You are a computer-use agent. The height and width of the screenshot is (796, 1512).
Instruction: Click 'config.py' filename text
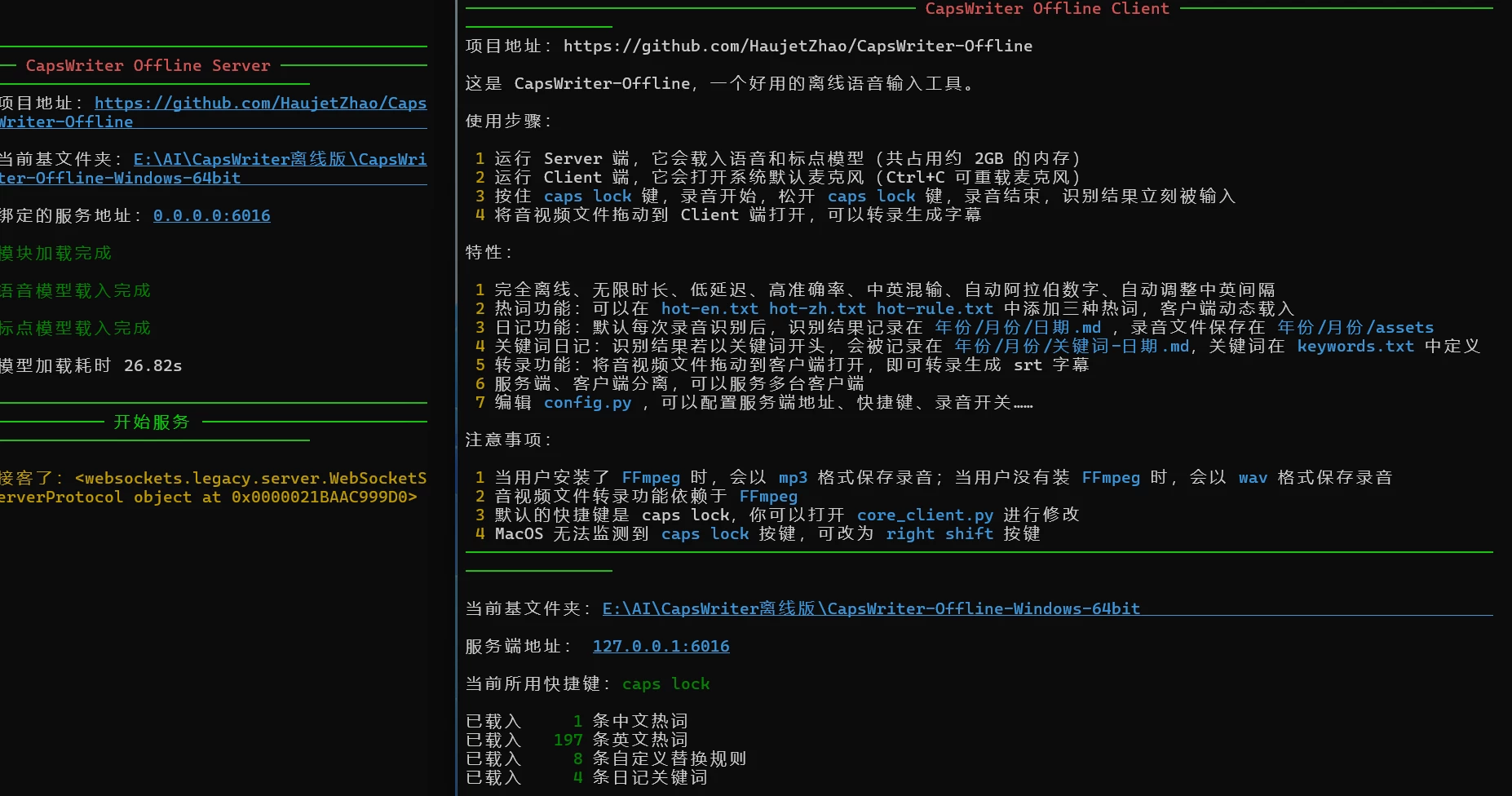coord(588,403)
